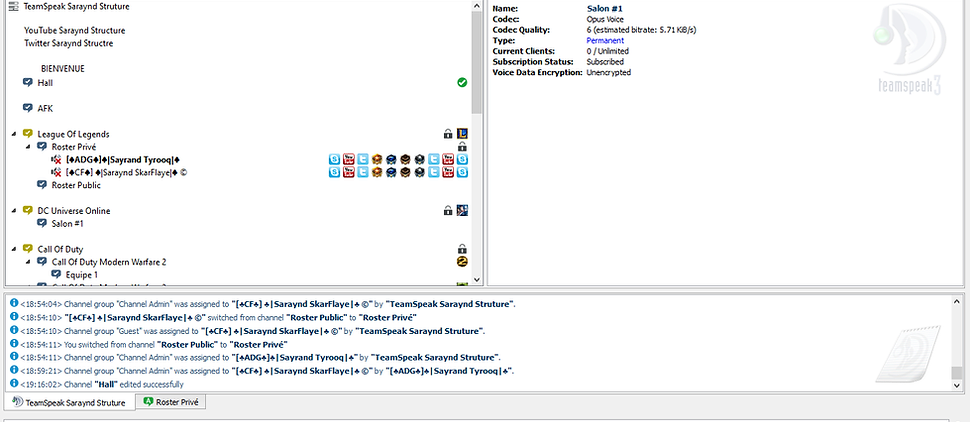Click the rightmost Skype badge on CF Saraynd SkarFlaye row
Screen dimensions: 970x422
[462, 173]
